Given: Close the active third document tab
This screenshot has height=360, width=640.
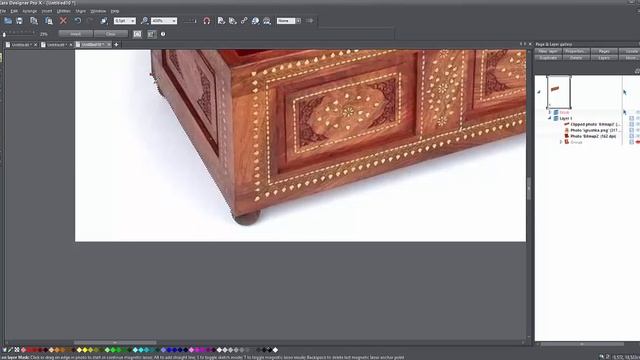Looking at the screenshot, I should click(109, 44).
